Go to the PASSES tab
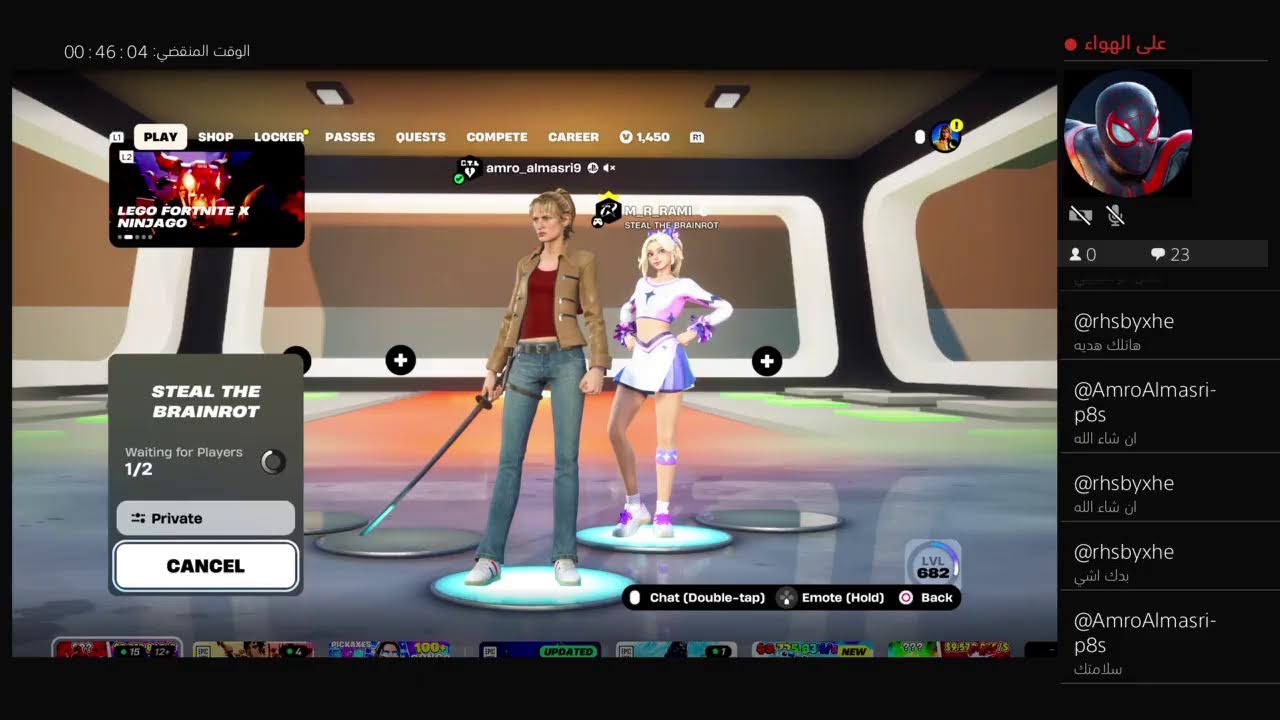The image size is (1280, 720). click(x=350, y=137)
